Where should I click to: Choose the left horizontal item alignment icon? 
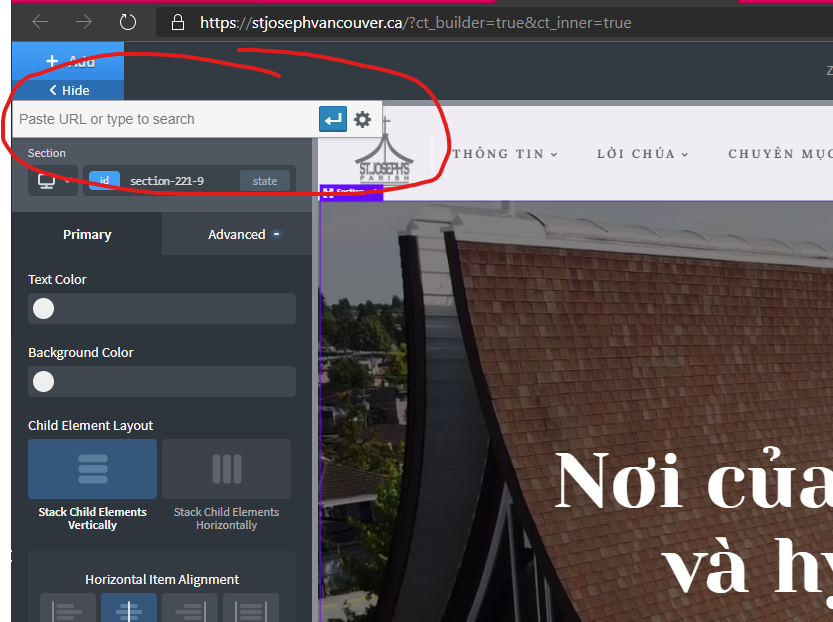68,607
